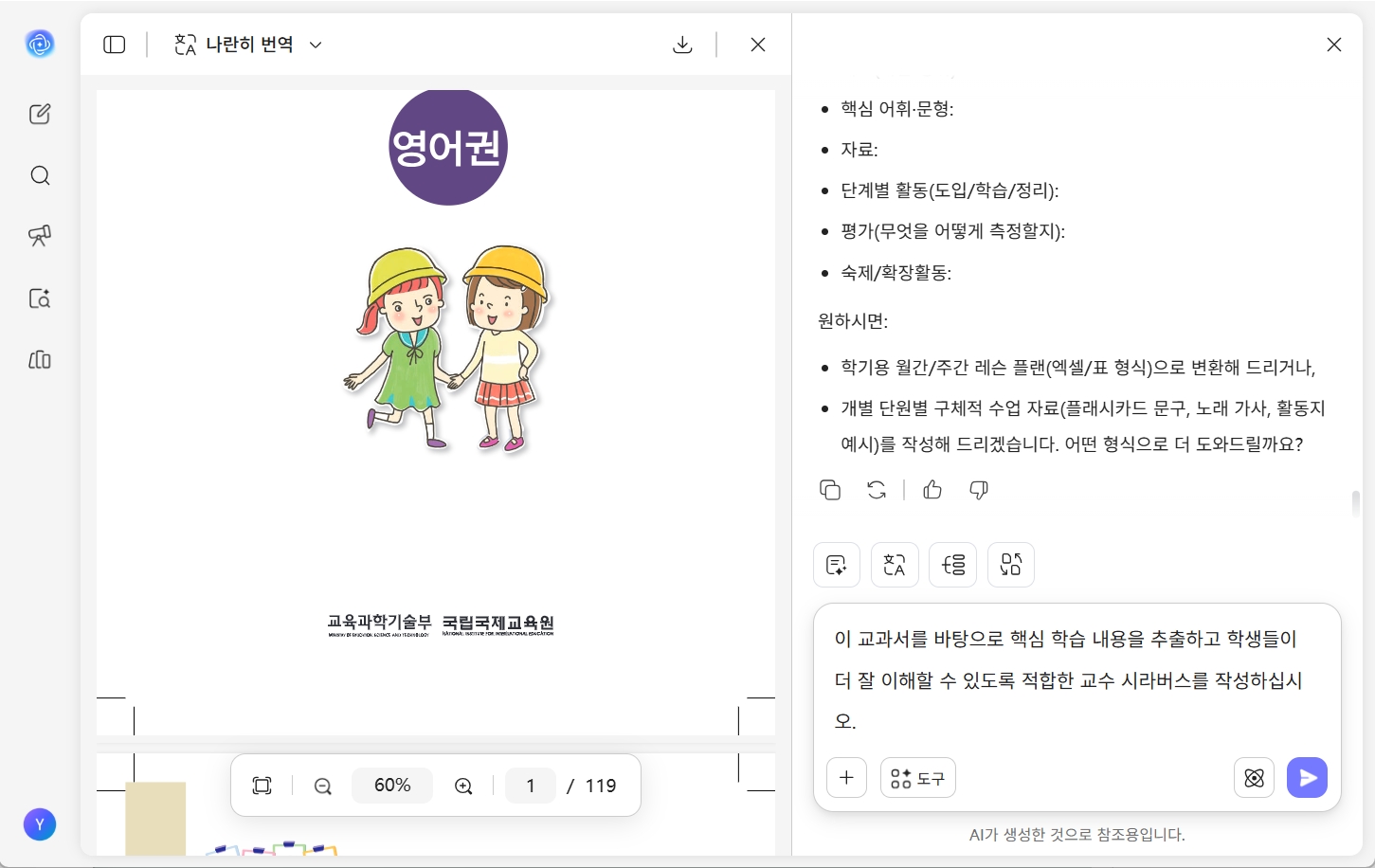Adjust the 60% zoom level control
Screen dimensions: 1375x868
coord(392,786)
